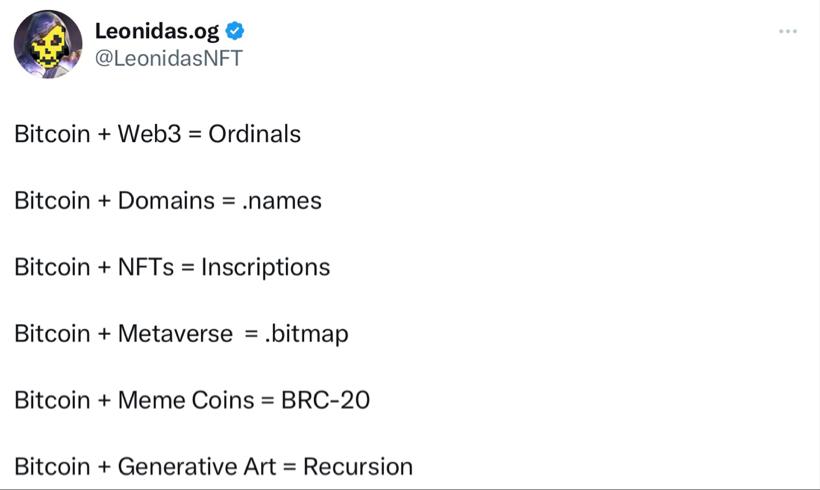
Task: Click the word "Ordinals" in the tweet
Action: (x=254, y=134)
